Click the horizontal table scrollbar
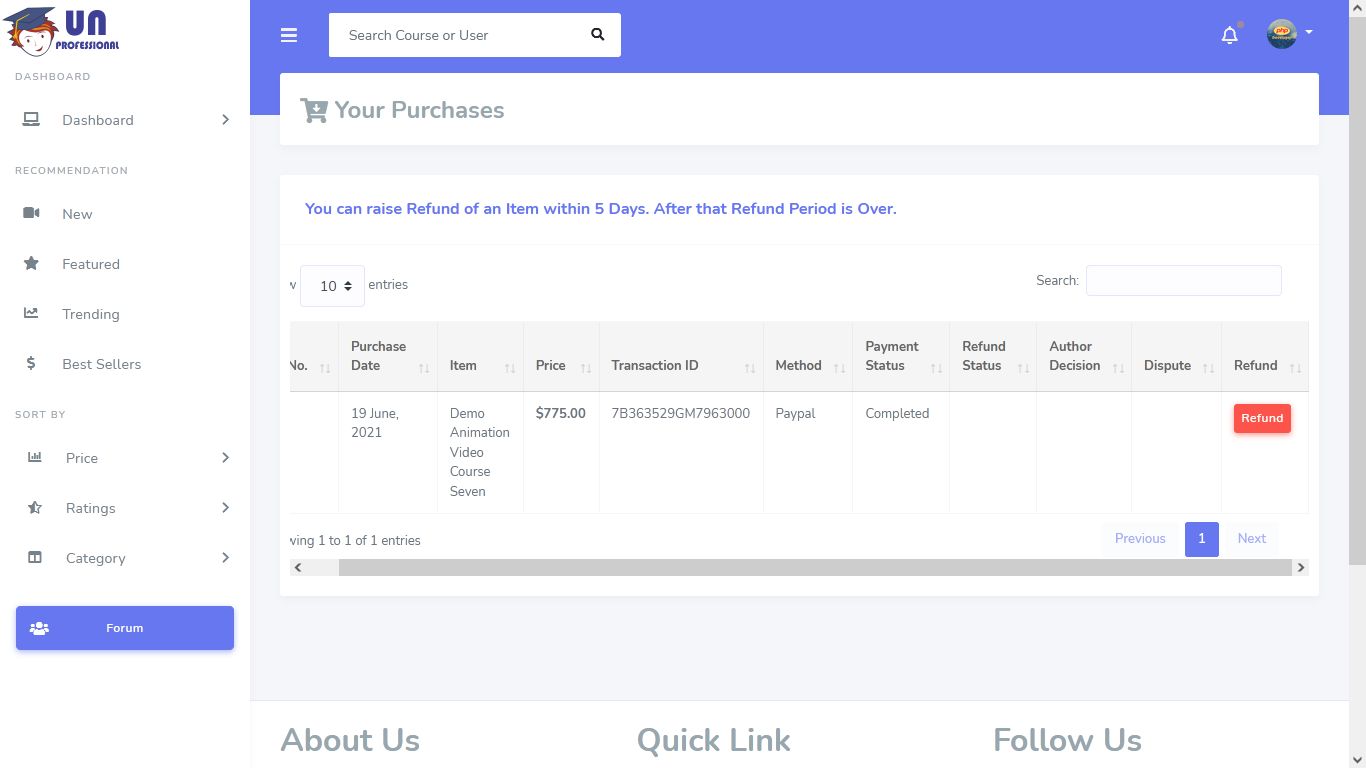The height and width of the screenshot is (768, 1366). (x=814, y=568)
